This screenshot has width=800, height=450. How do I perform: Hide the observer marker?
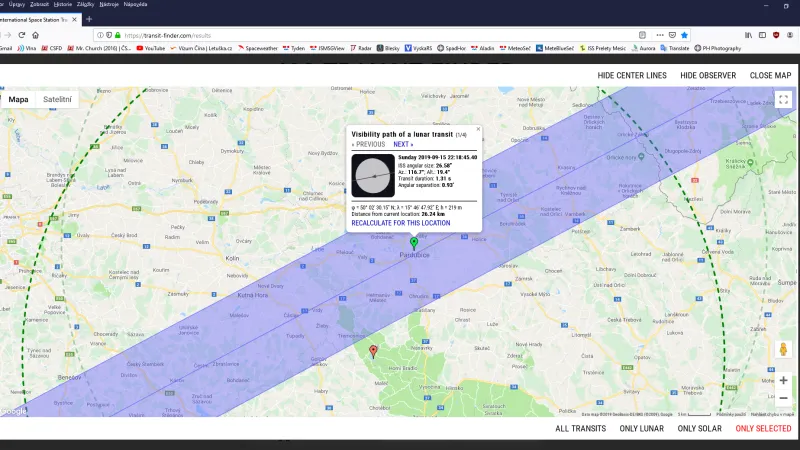708,75
